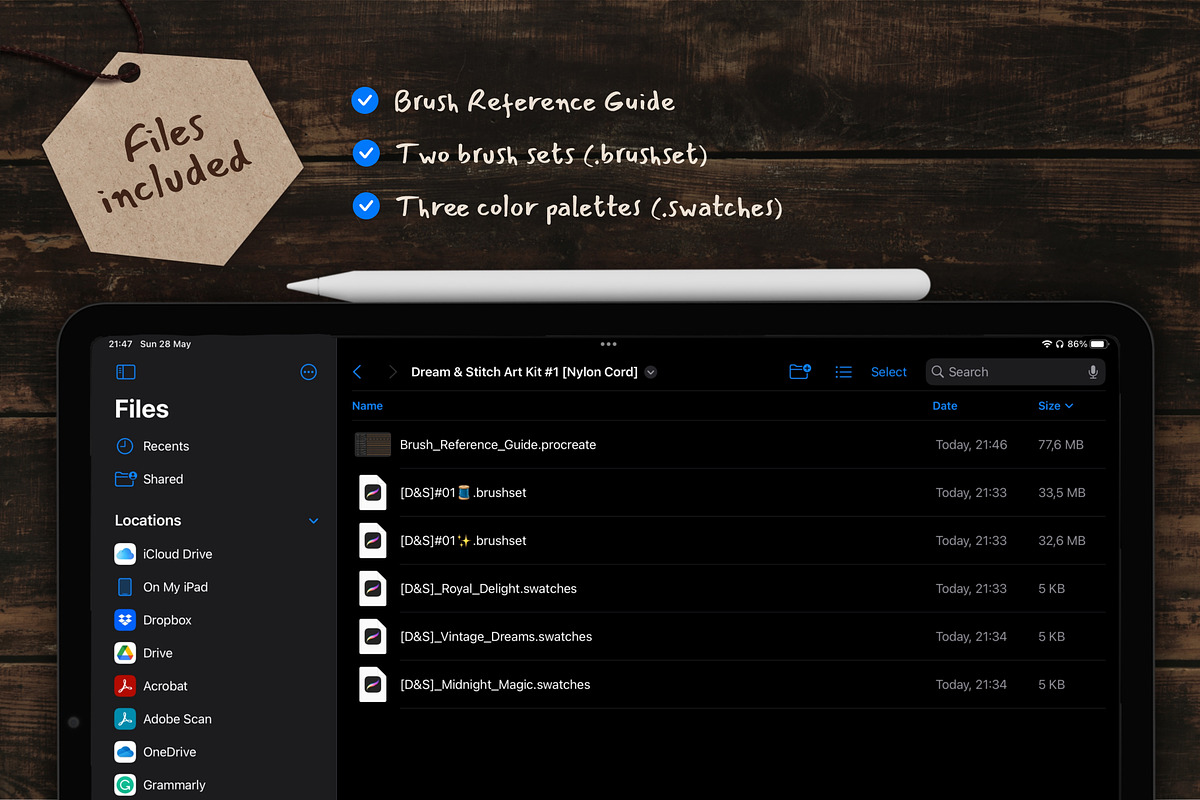Click Today, 21:46 date entry

[x=971, y=444]
